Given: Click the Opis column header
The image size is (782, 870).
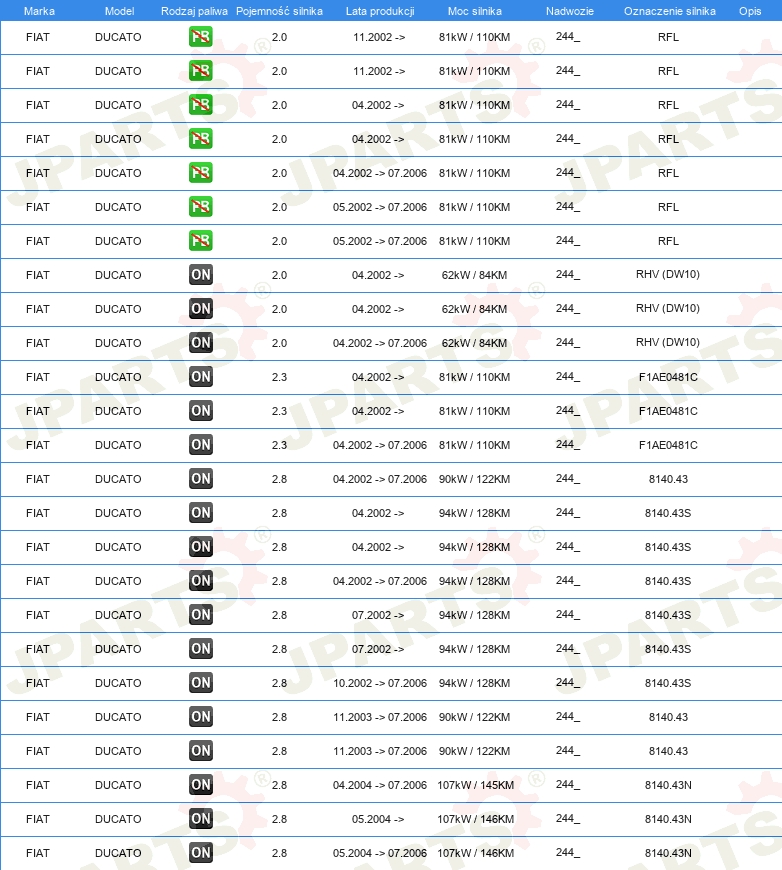Looking at the screenshot, I should click(750, 11).
